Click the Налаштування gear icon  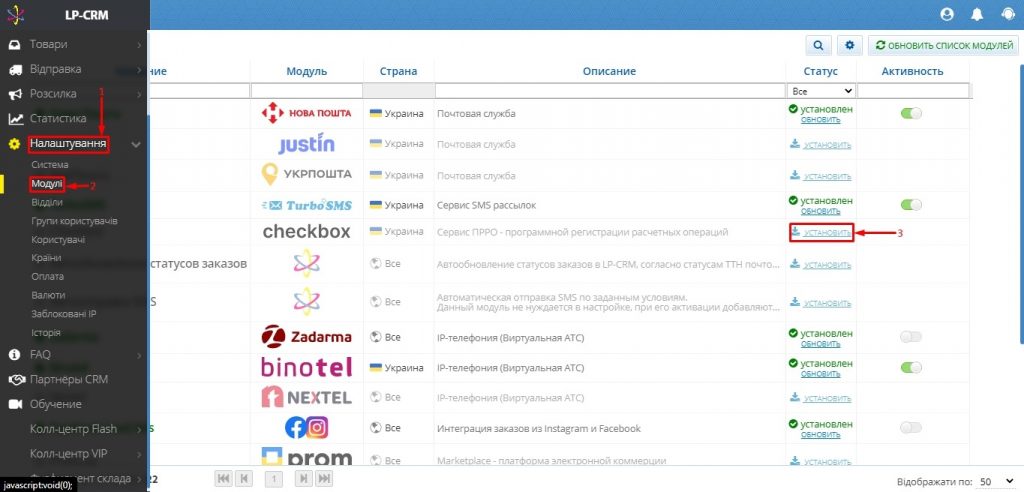pyautogui.click(x=14, y=144)
